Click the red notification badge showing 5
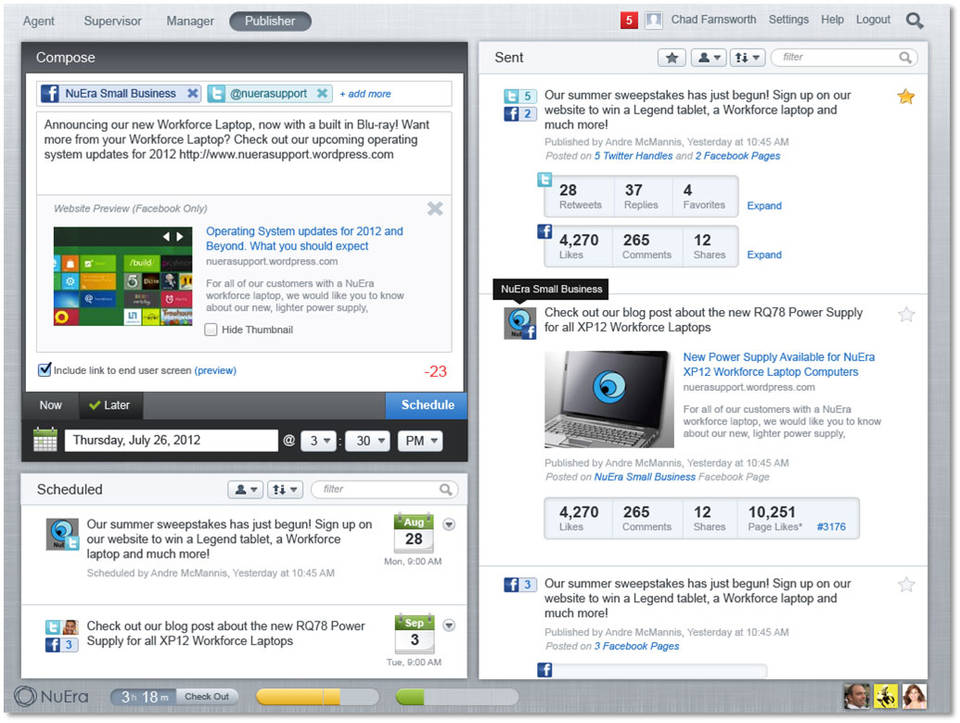 [629, 20]
